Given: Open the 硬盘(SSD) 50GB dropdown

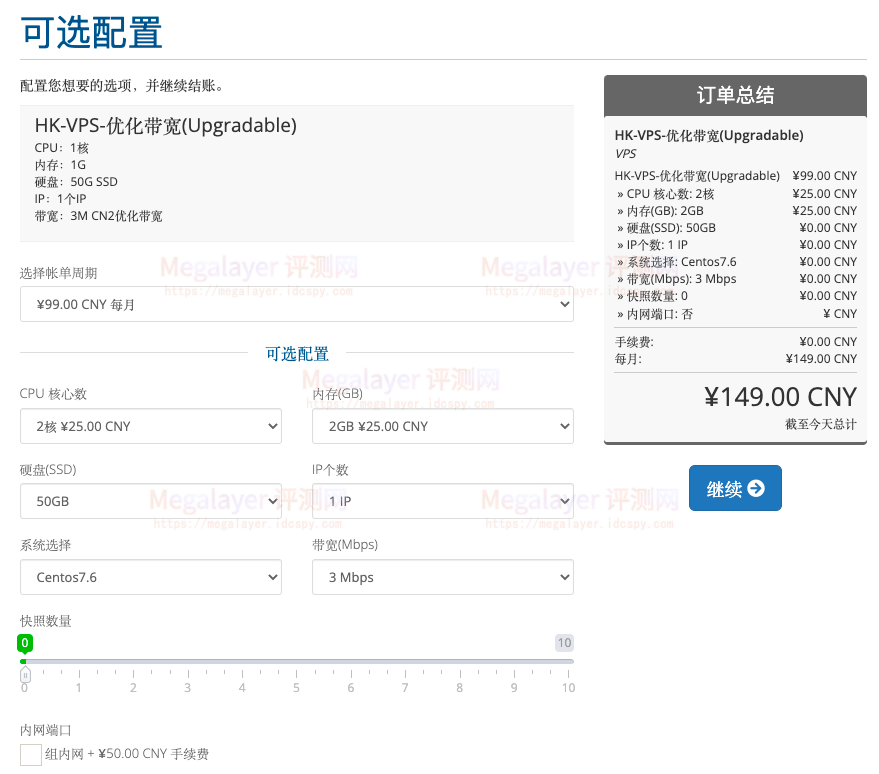Looking at the screenshot, I should coord(151,501).
